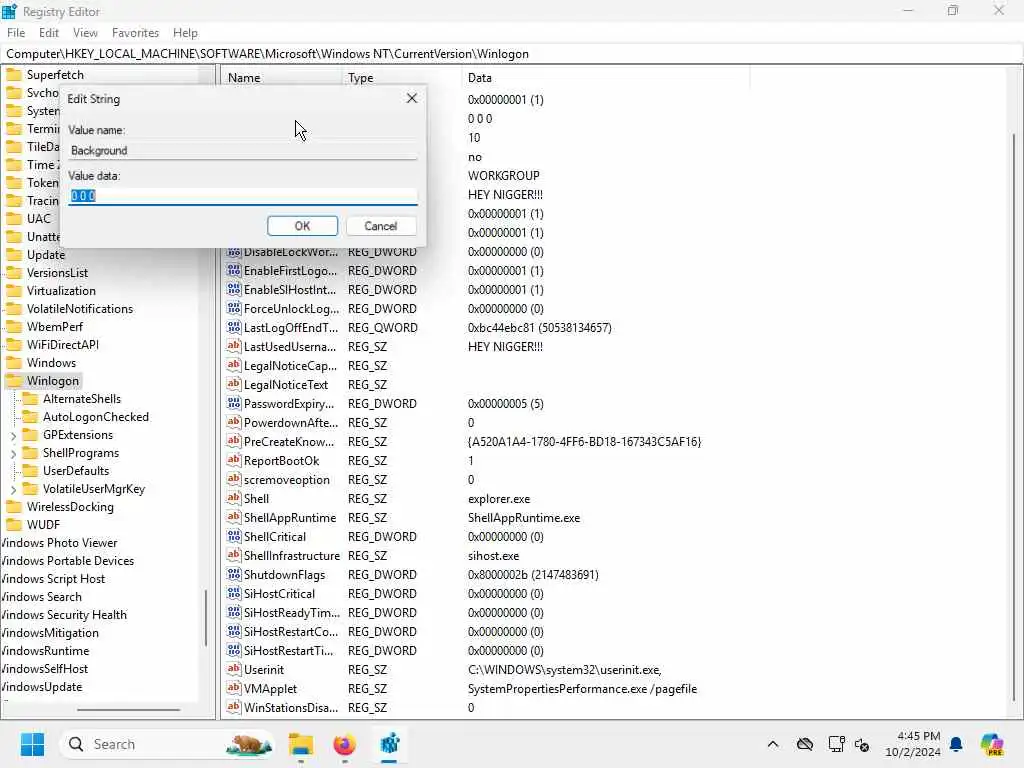Click the DWORD icon beside DisableLockWor...
Viewport: 1024px width, 768px height.
pos(233,252)
